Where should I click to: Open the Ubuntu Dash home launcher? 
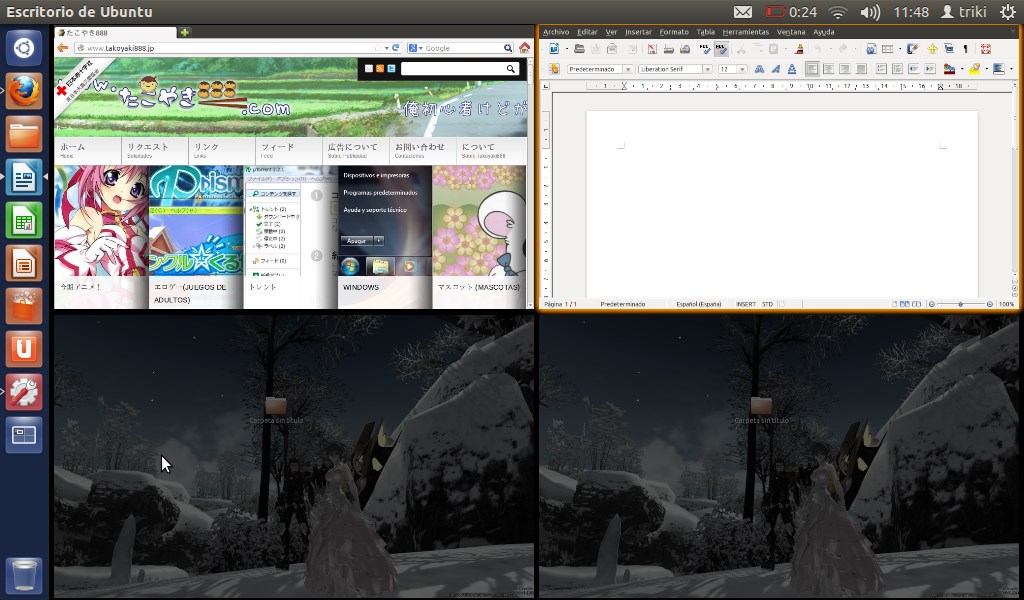24,48
